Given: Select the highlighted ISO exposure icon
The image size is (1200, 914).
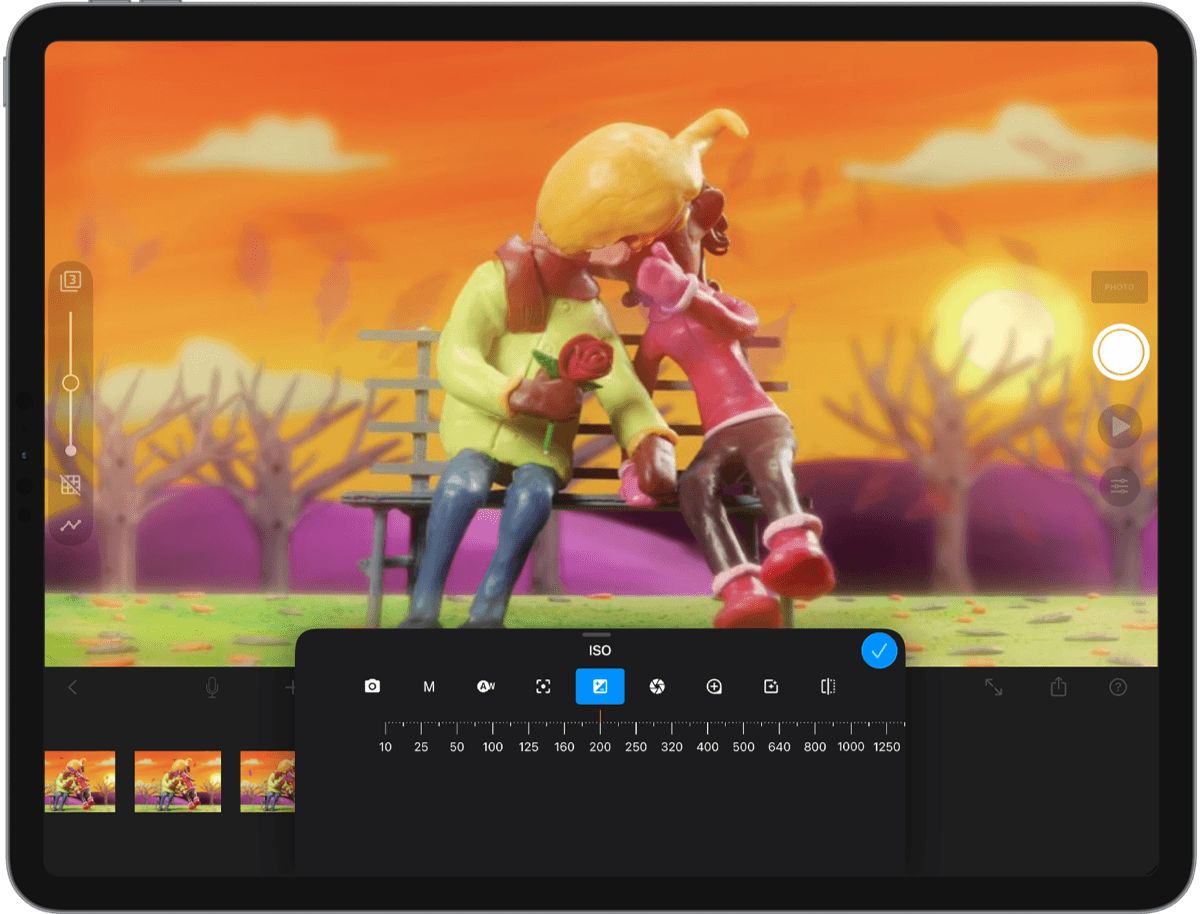Looking at the screenshot, I should point(600,687).
